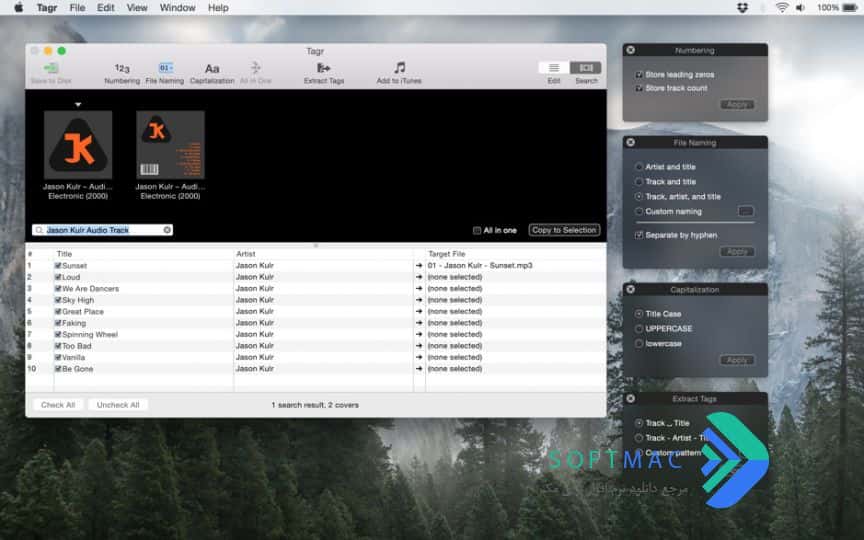Uncheck the Vanilla track checkbox
Image resolution: width=864 pixels, height=540 pixels.
tap(58, 358)
